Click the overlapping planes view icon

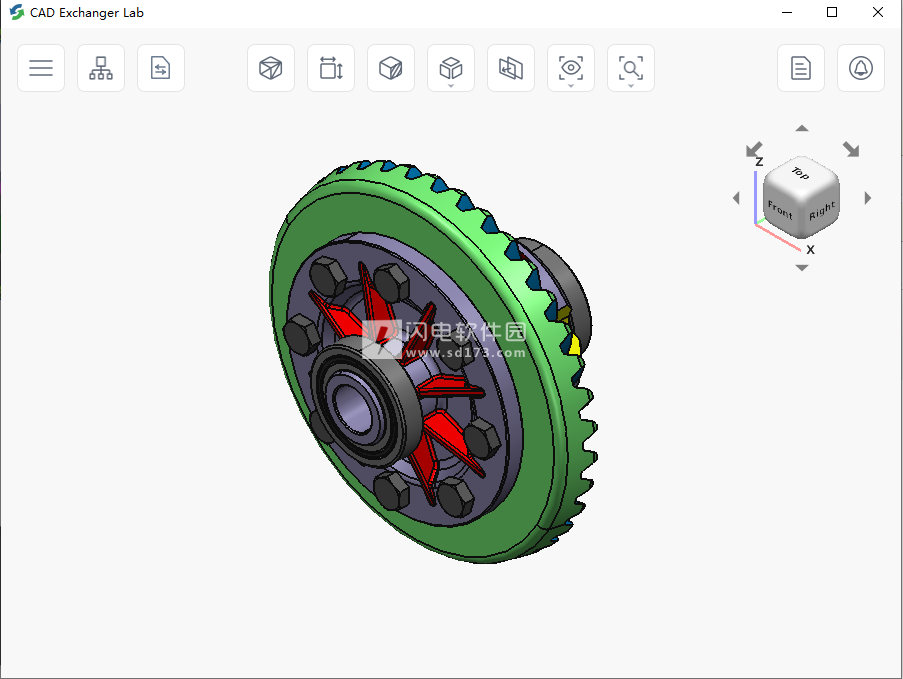click(x=511, y=68)
